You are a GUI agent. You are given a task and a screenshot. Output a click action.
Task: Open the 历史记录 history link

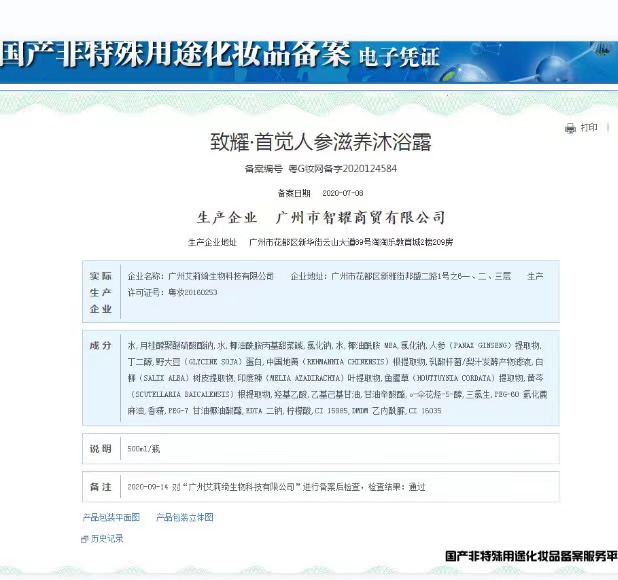tap(107, 538)
